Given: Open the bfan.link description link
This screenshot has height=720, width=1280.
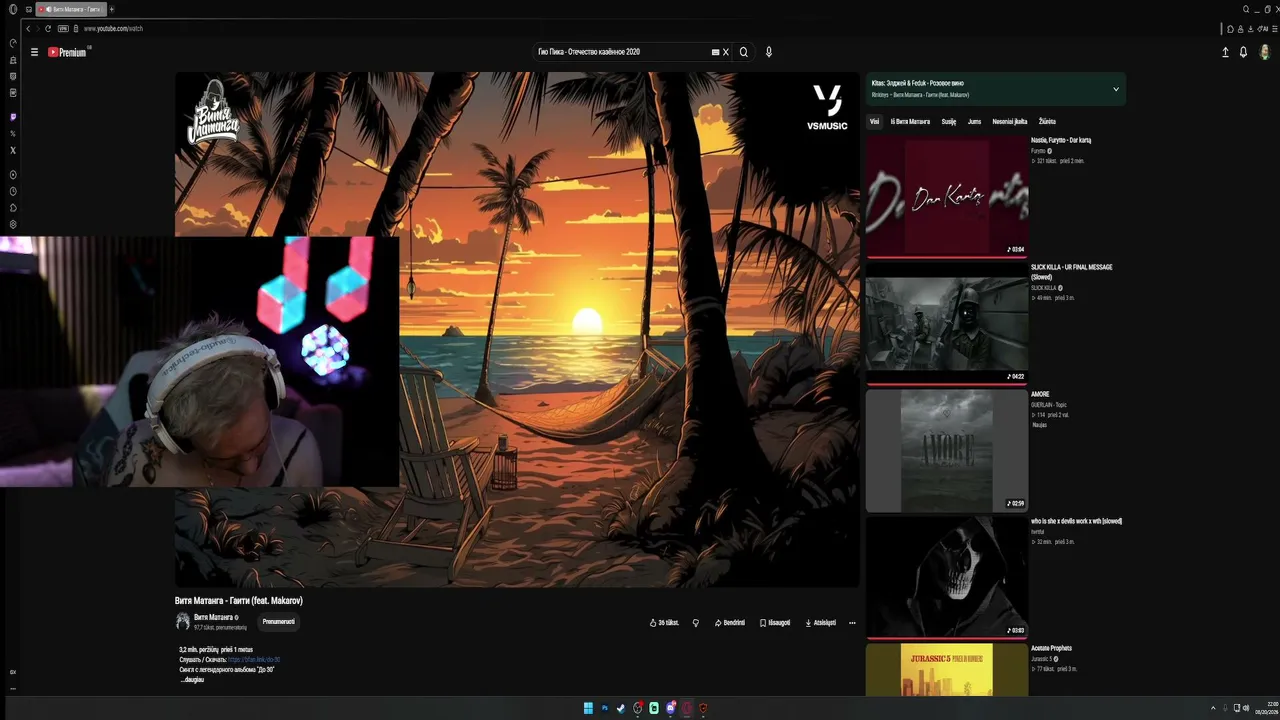Looking at the screenshot, I should pyautogui.click(x=254, y=660).
